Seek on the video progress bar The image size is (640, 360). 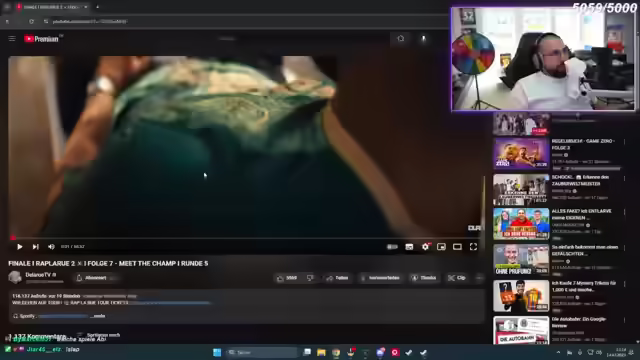244,238
